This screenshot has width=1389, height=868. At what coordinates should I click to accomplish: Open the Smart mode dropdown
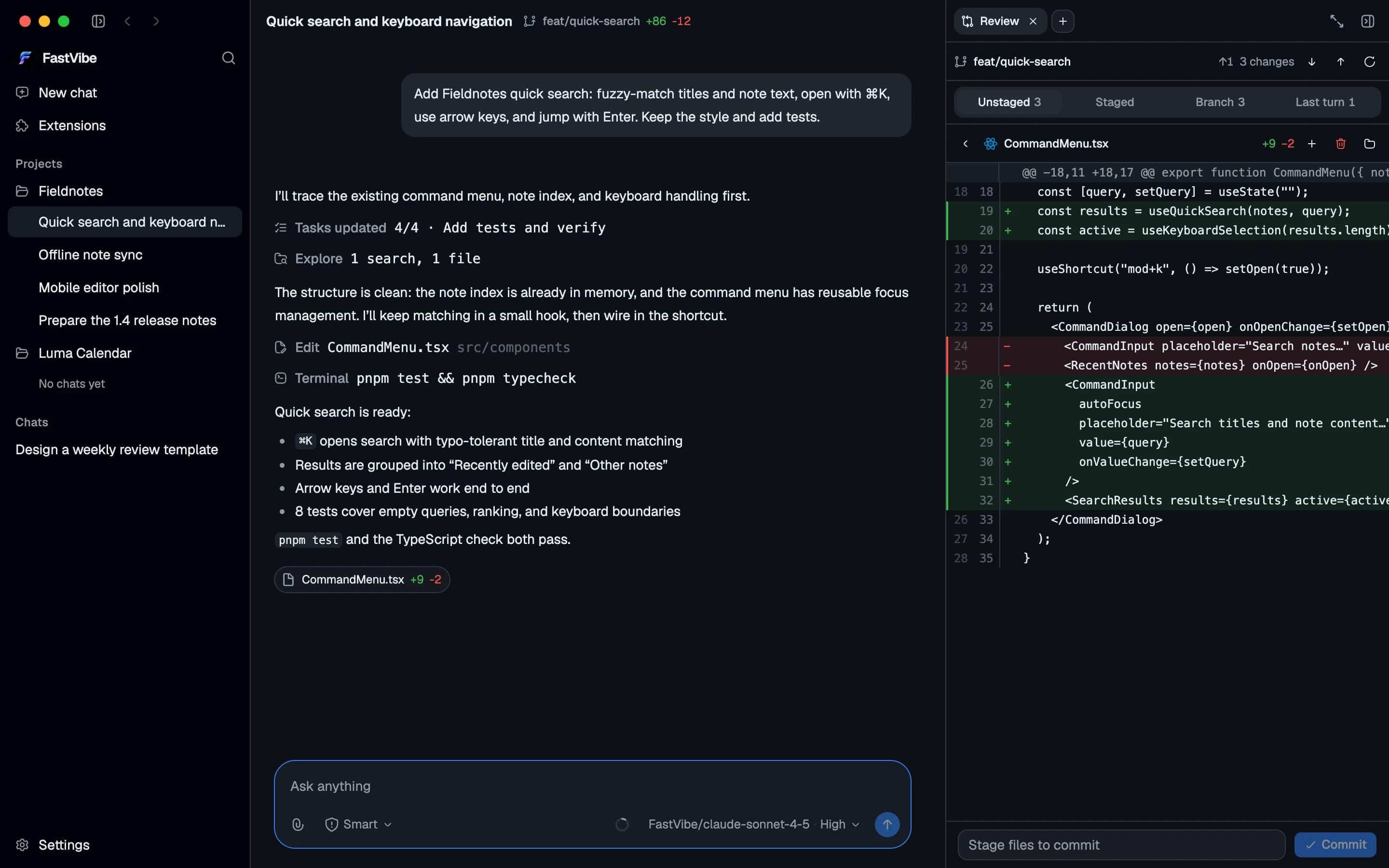point(359,825)
